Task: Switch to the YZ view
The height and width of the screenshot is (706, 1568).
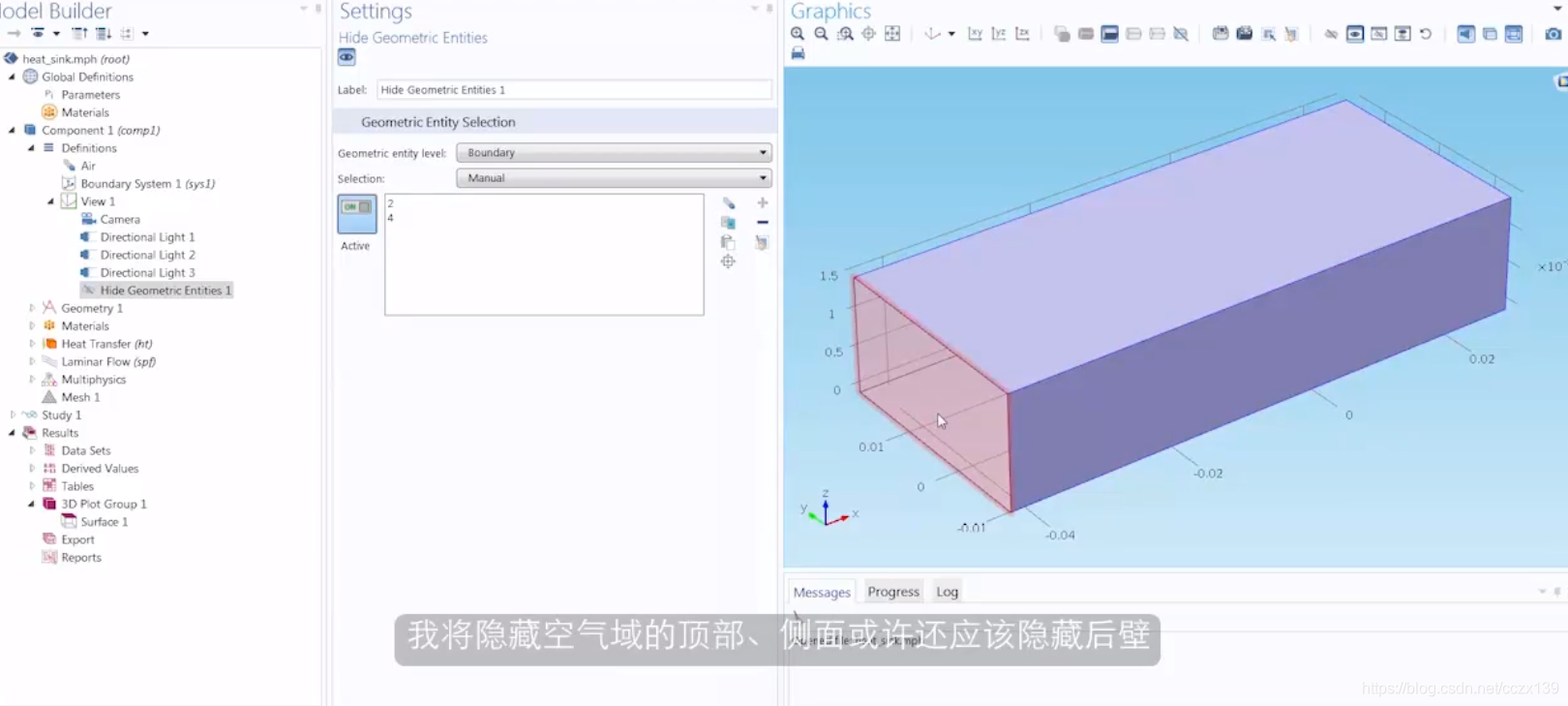Action: pyautogui.click(x=999, y=34)
